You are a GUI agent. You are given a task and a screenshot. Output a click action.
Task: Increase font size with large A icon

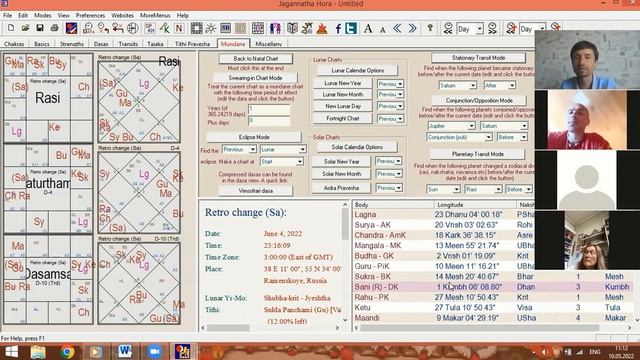368,28
